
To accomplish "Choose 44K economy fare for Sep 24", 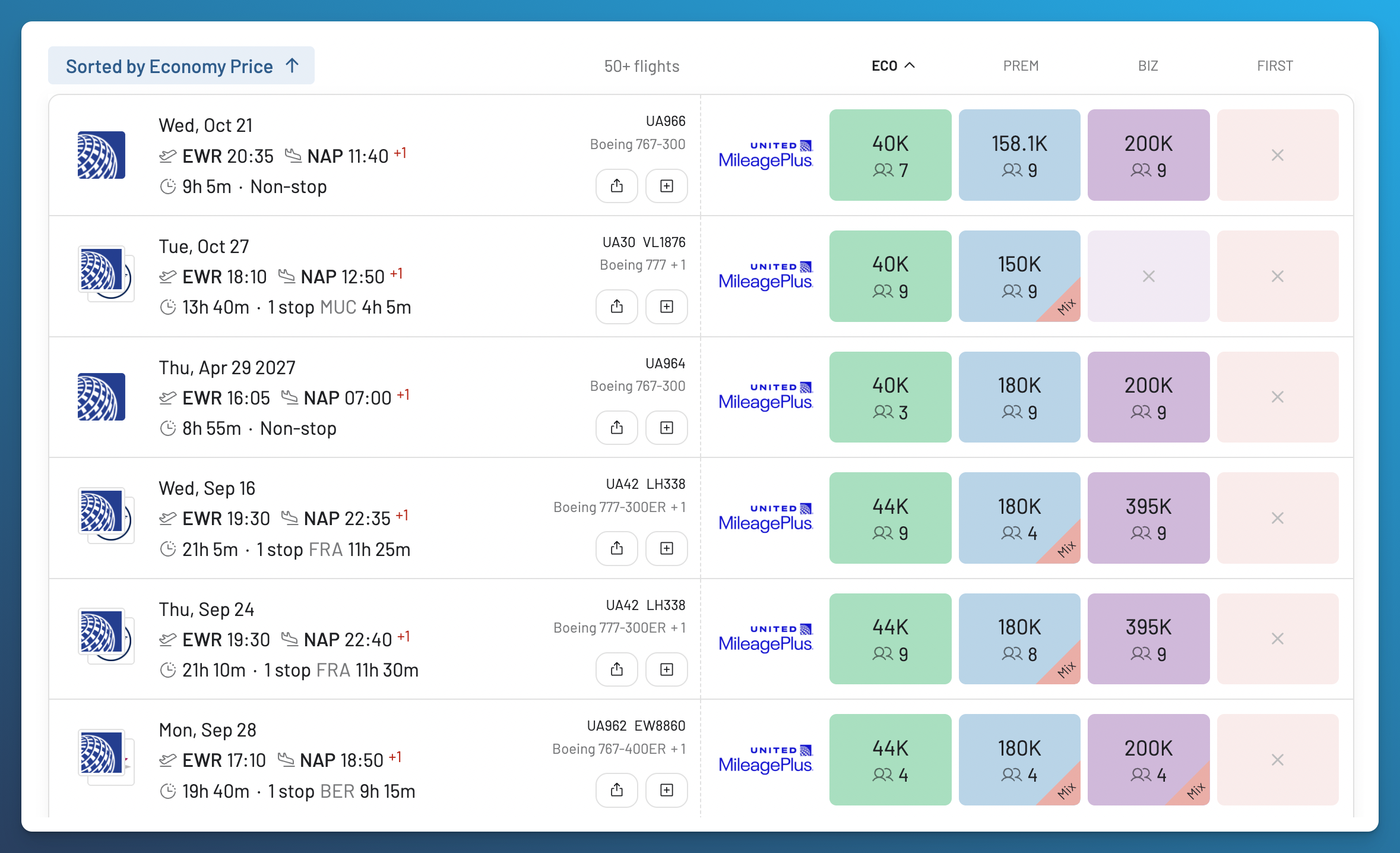I will pos(890,639).
